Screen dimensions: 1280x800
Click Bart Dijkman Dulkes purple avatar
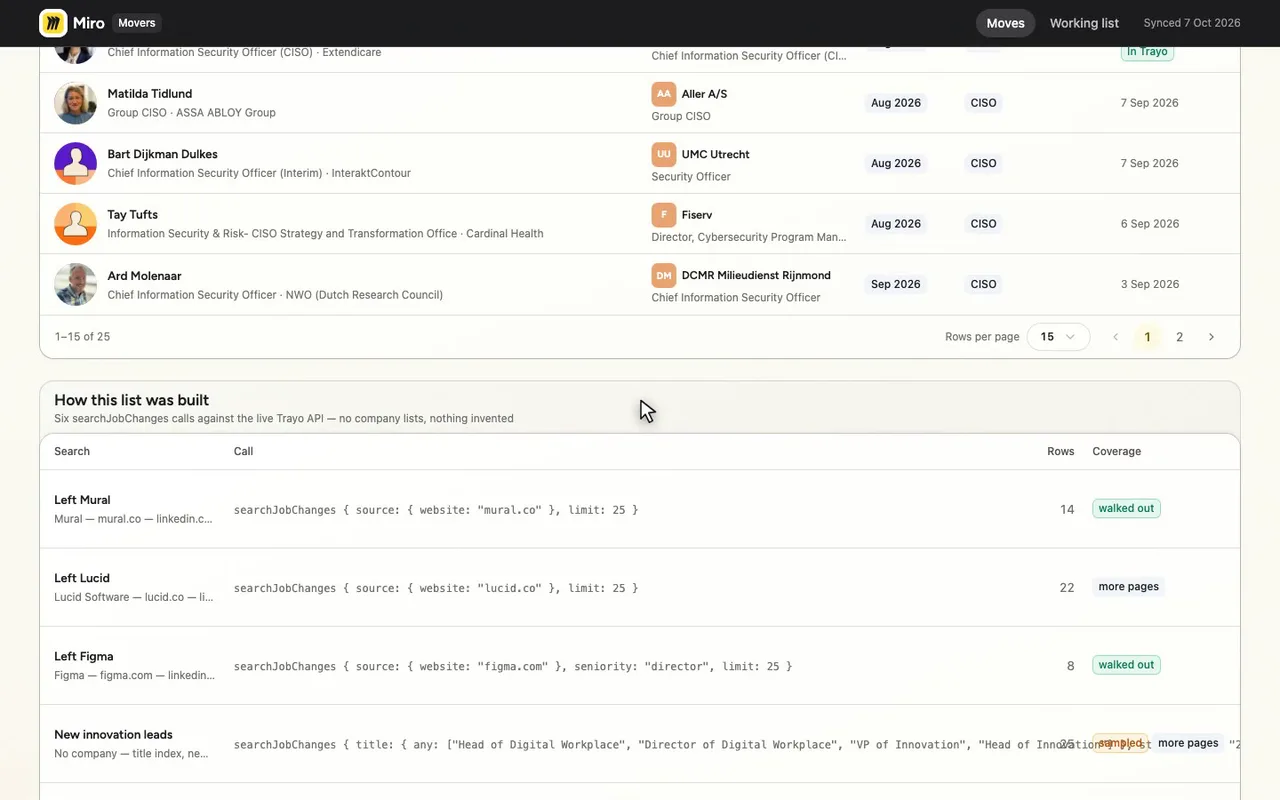[75, 163]
